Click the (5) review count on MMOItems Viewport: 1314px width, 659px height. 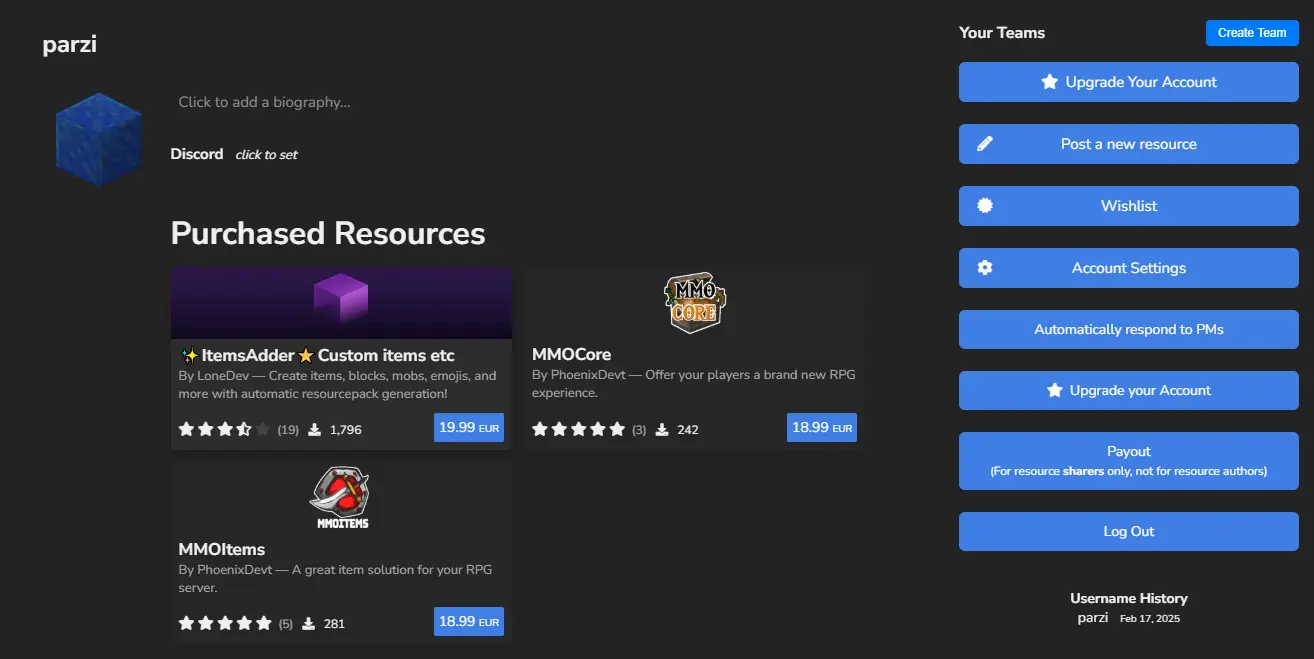click(286, 624)
